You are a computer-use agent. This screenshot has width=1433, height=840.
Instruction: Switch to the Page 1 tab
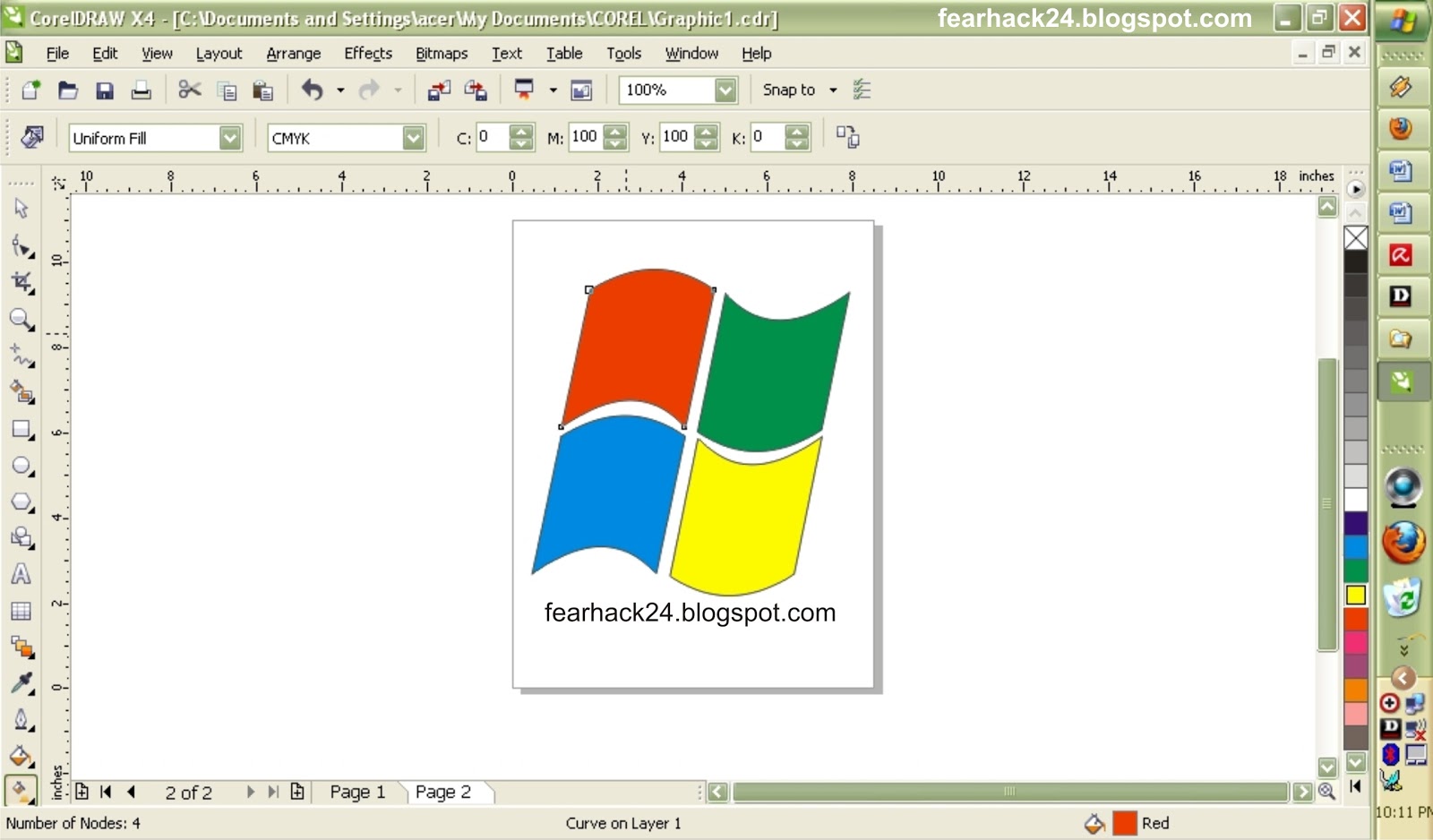[x=356, y=792]
